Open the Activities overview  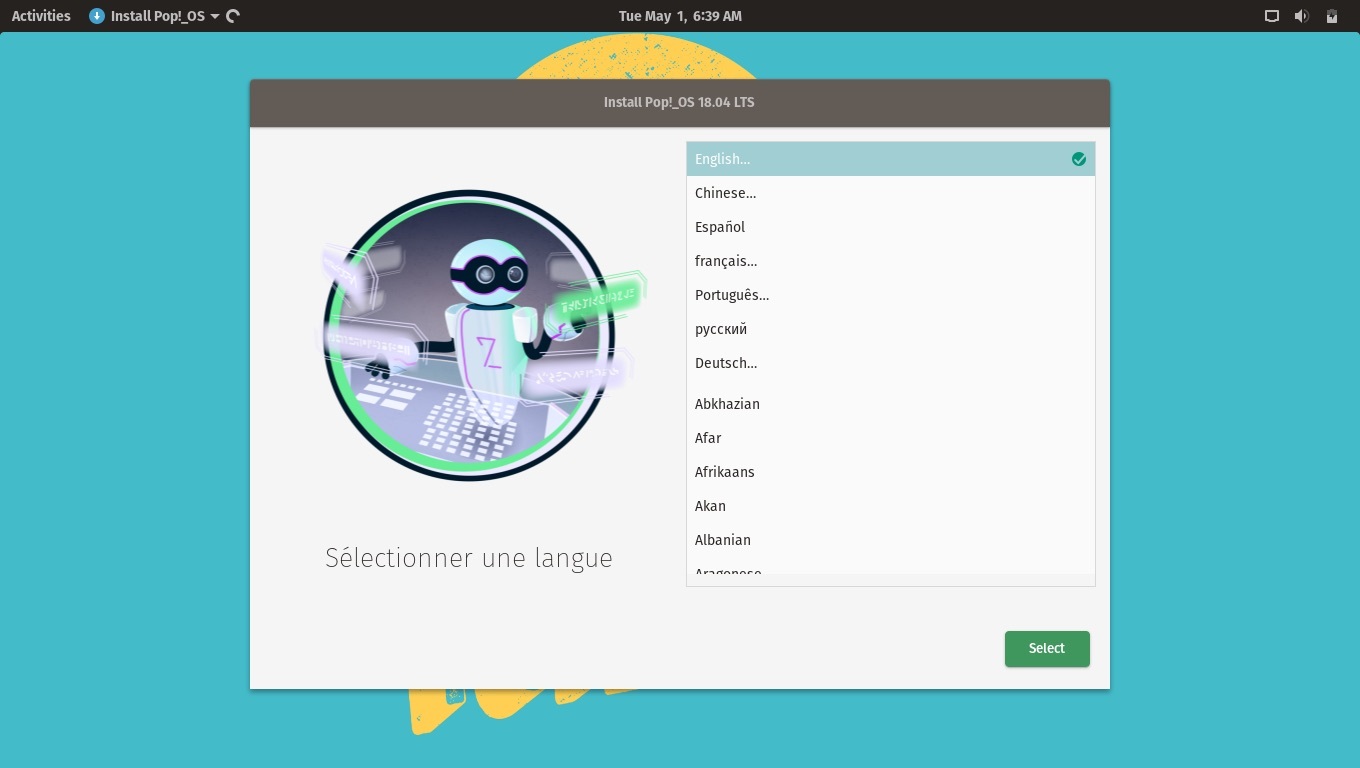pos(41,16)
